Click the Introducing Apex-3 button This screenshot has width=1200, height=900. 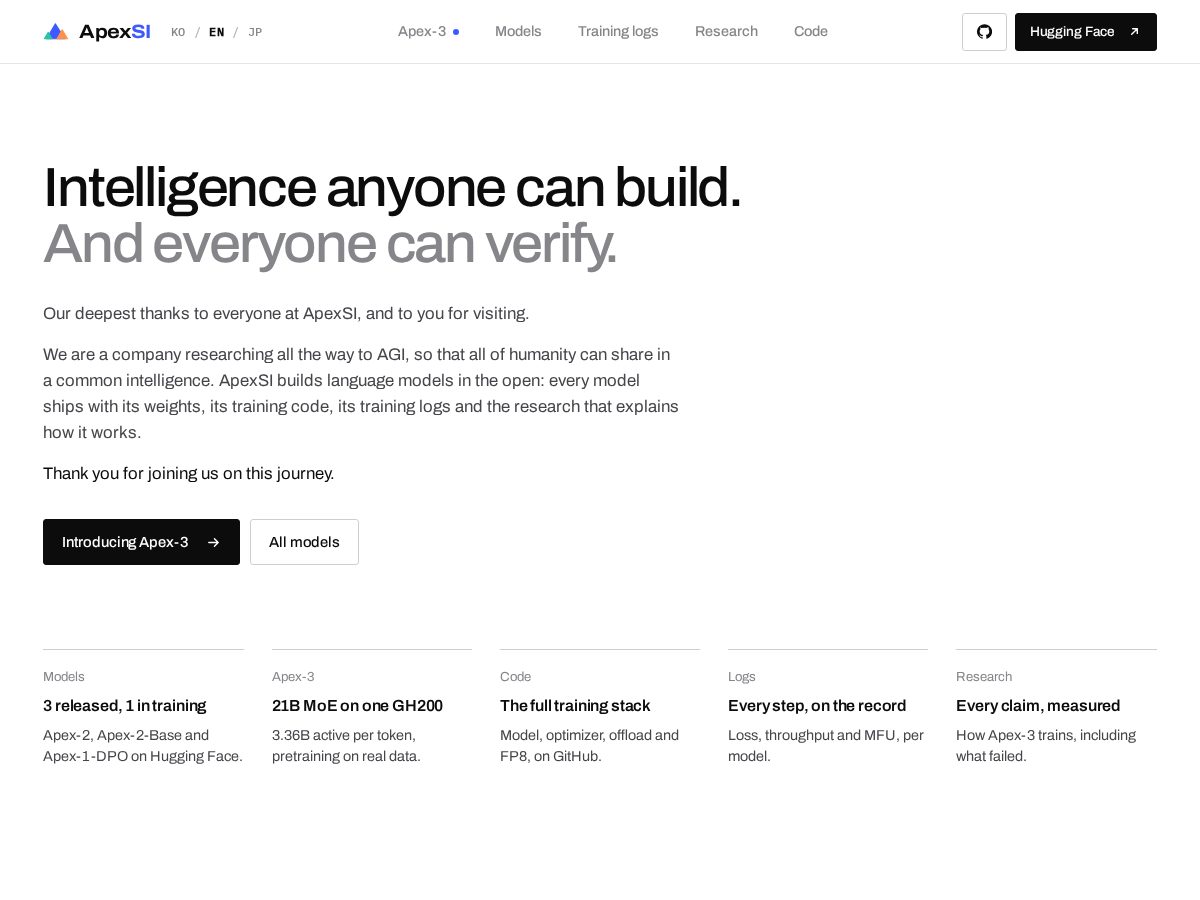click(x=141, y=542)
